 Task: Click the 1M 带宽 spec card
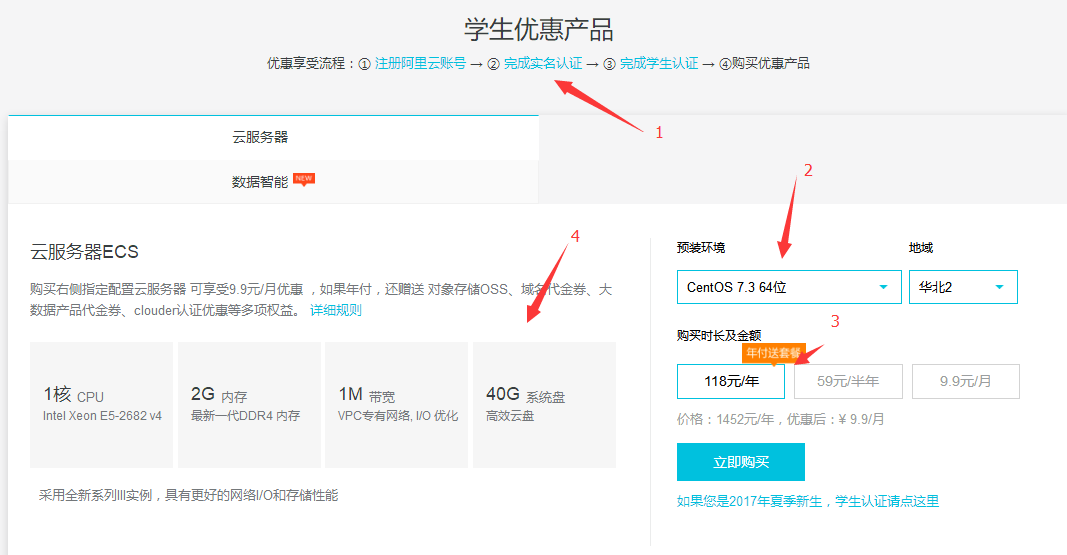[396, 405]
